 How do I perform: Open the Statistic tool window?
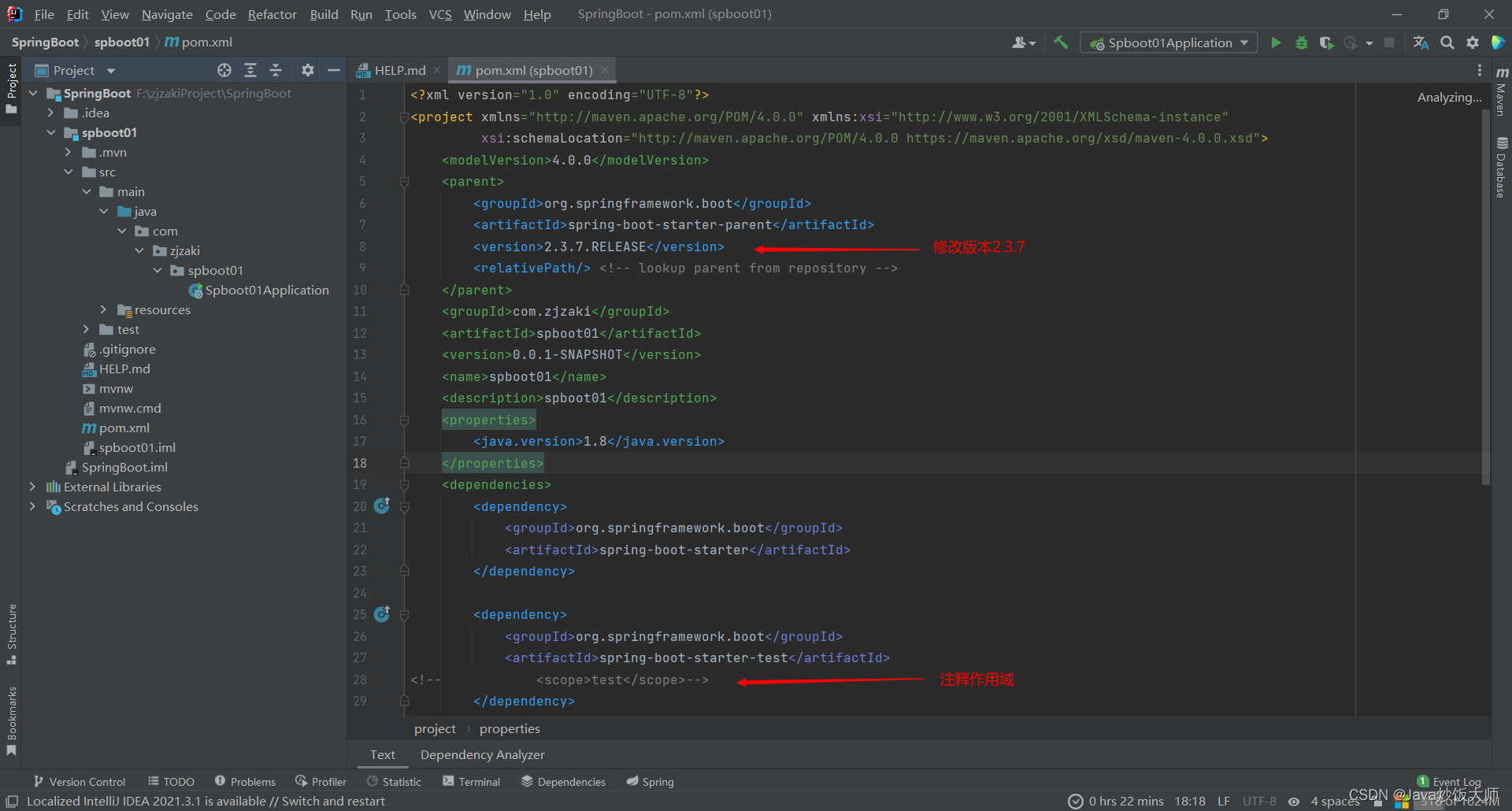394,781
